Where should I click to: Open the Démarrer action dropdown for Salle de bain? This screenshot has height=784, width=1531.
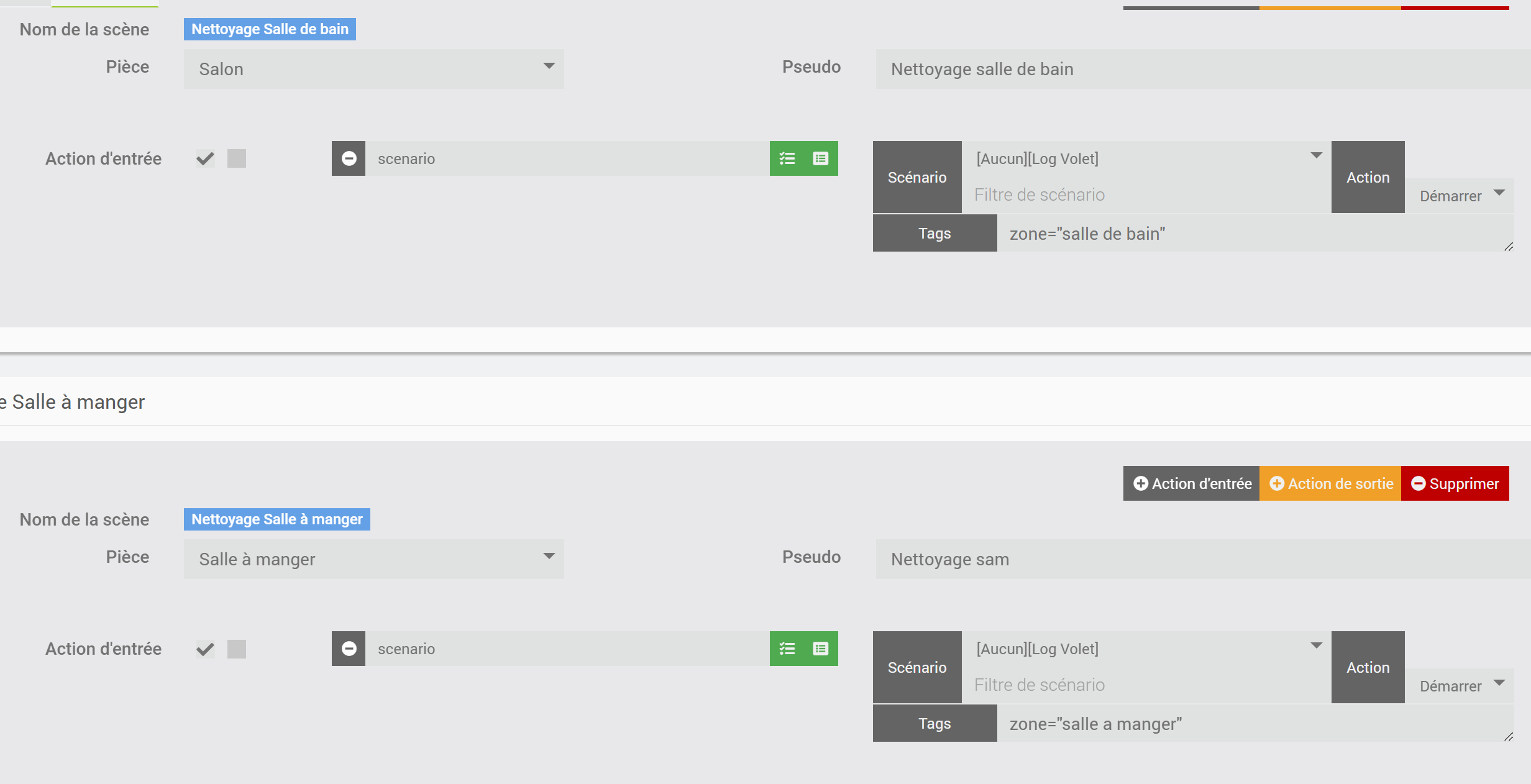click(1459, 196)
